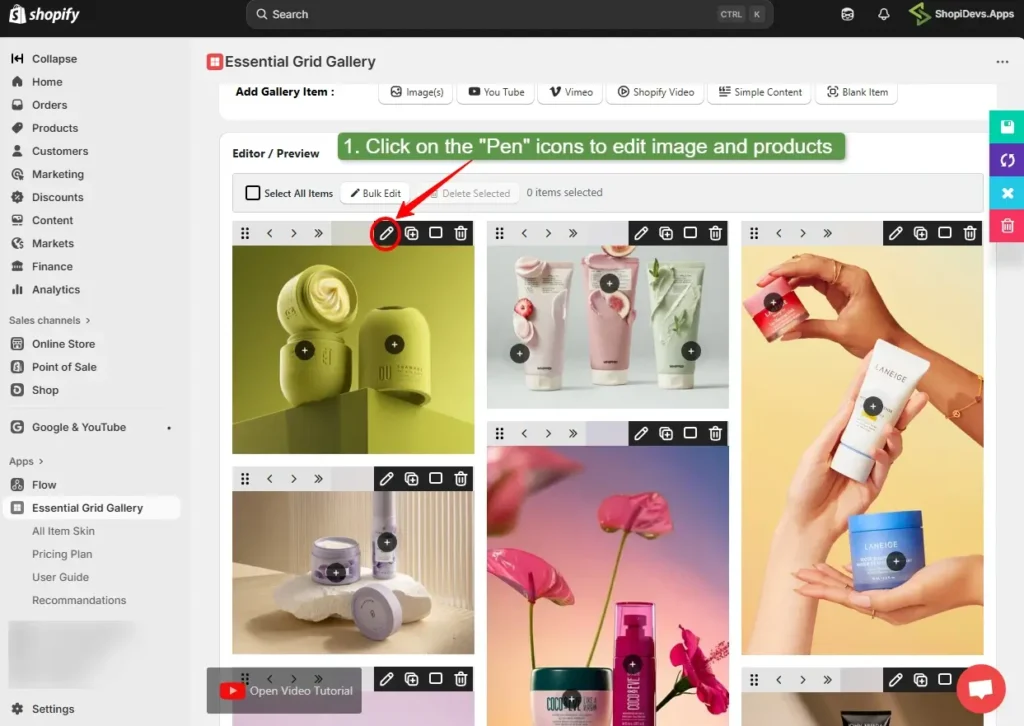Click the notifications bell icon
1024x726 pixels.
(x=882, y=14)
